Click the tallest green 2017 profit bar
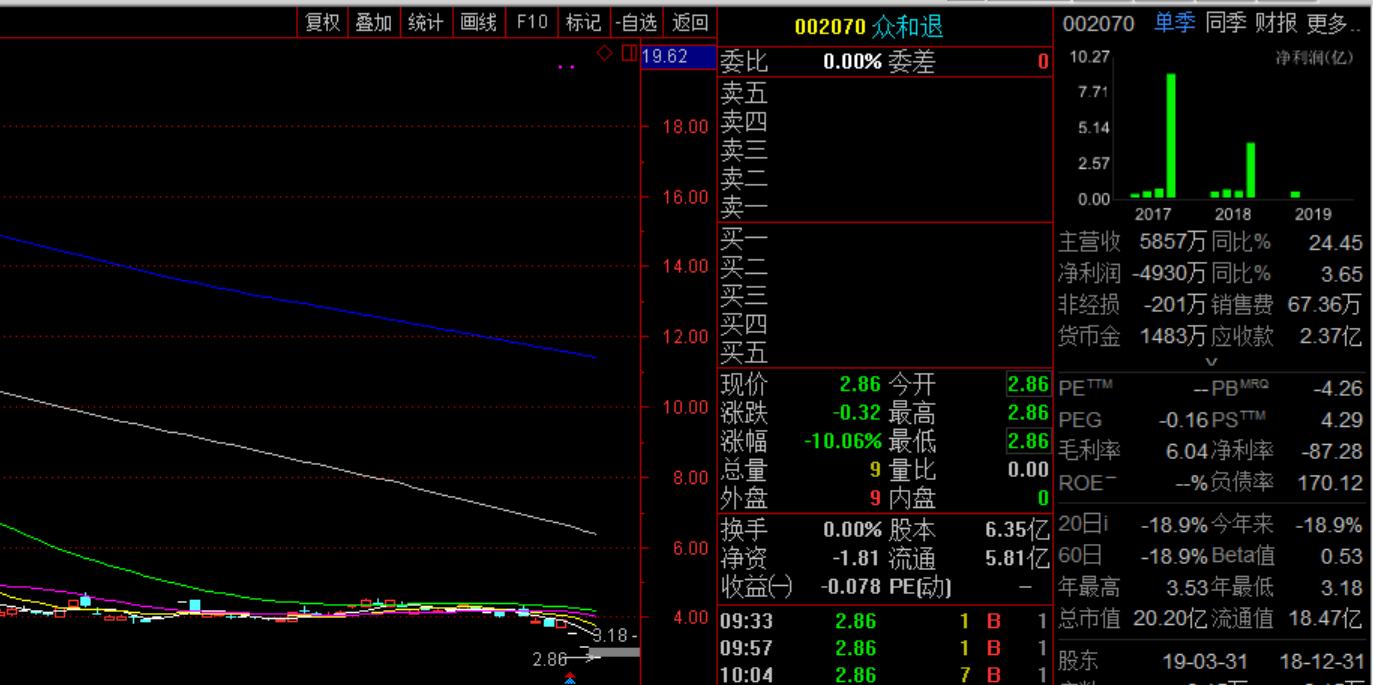Image resolution: width=1373 pixels, height=685 pixels. (1171, 135)
